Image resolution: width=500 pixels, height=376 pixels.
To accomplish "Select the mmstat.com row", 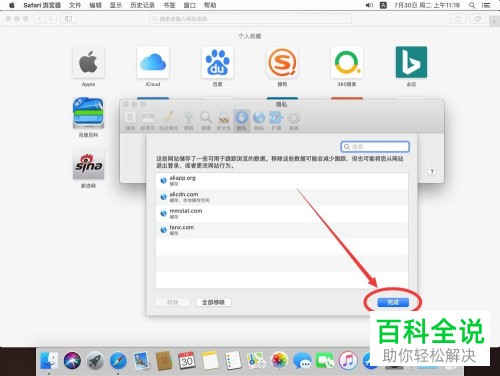I will (282, 214).
